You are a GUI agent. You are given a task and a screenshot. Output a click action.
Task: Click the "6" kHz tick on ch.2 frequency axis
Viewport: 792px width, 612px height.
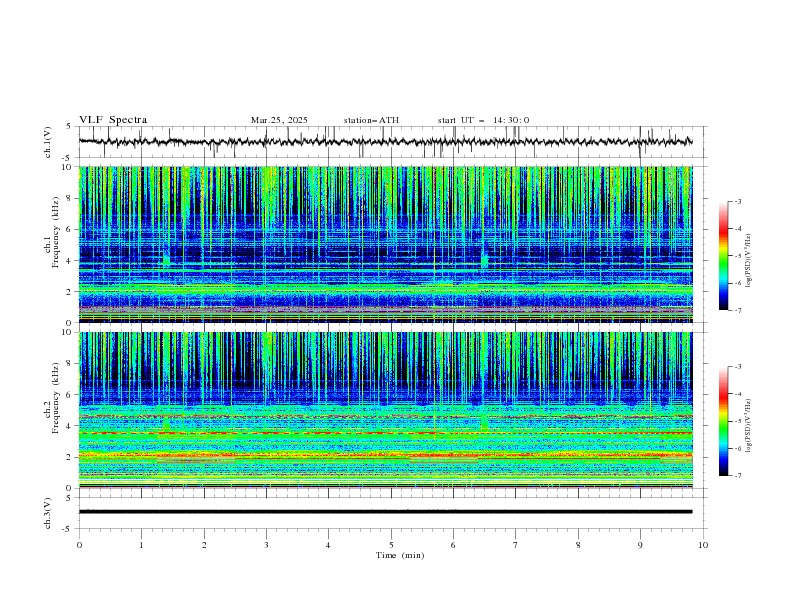point(68,395)
